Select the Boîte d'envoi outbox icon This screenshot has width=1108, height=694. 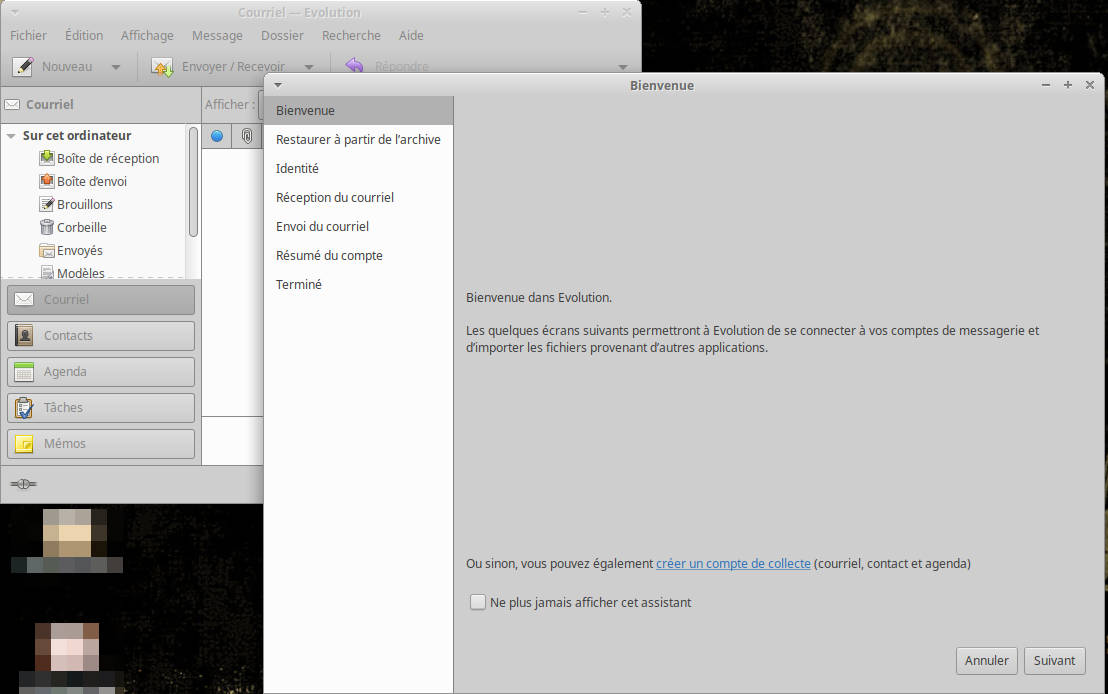[x=46, y=181]
